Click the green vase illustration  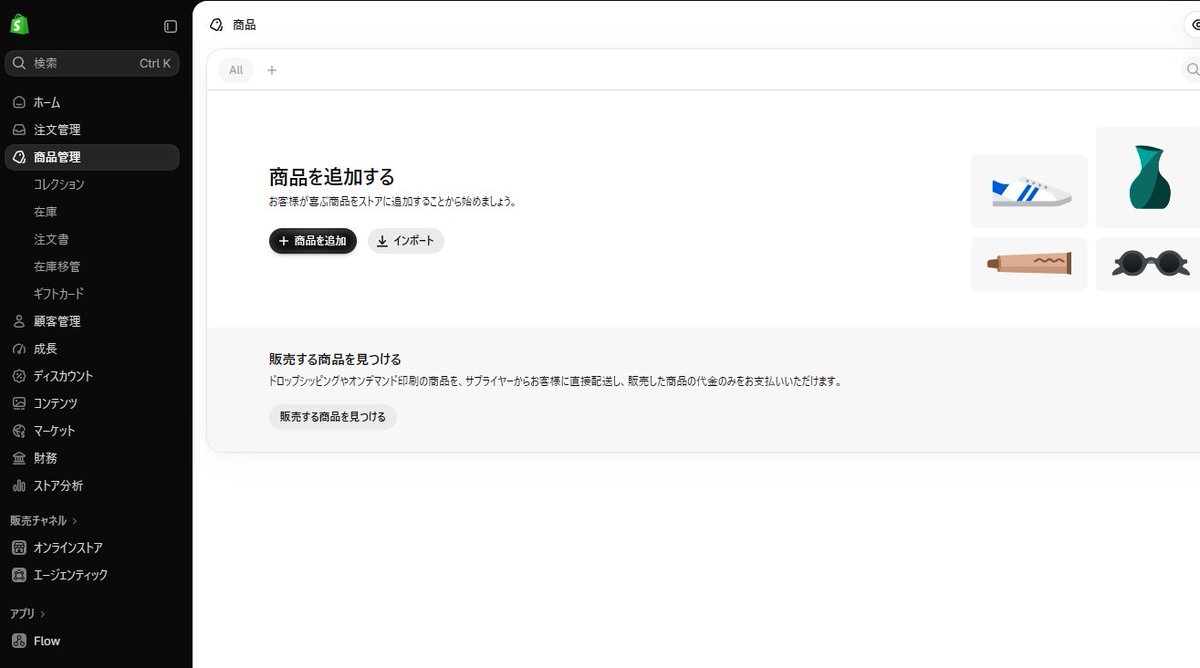1149,178
